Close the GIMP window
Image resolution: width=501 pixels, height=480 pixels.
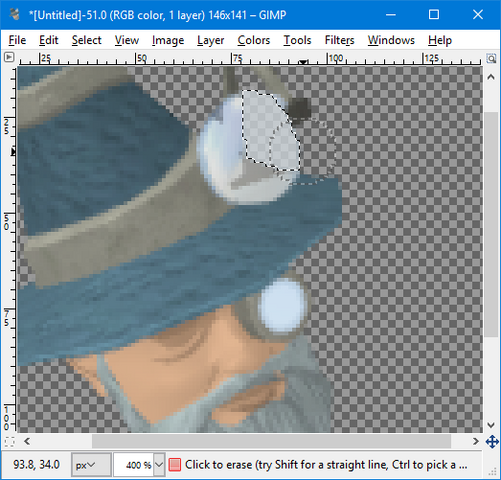(x=478, y=15)
